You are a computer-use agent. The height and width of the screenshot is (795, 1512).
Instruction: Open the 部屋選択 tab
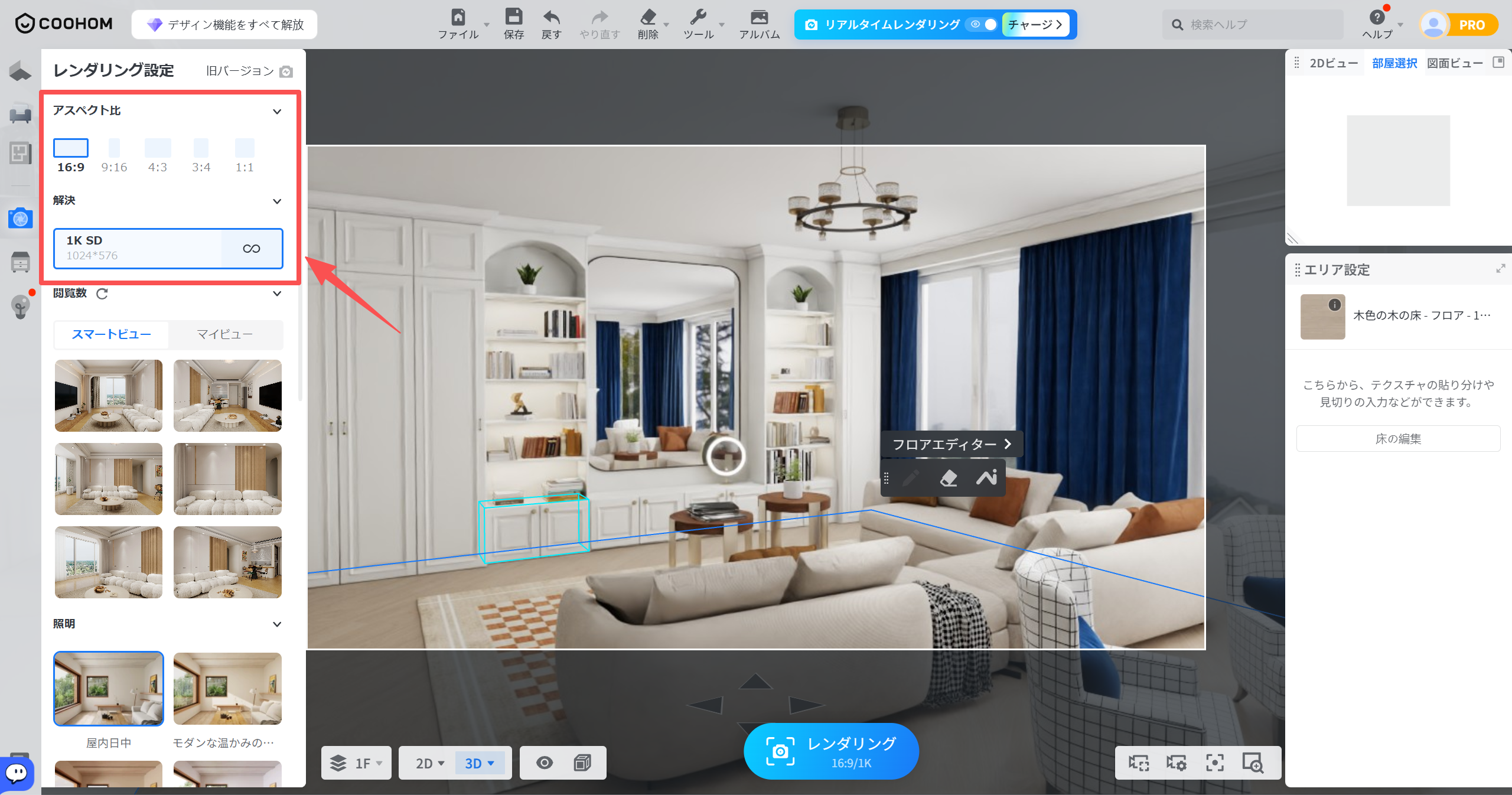click(x=1394, y=63)
